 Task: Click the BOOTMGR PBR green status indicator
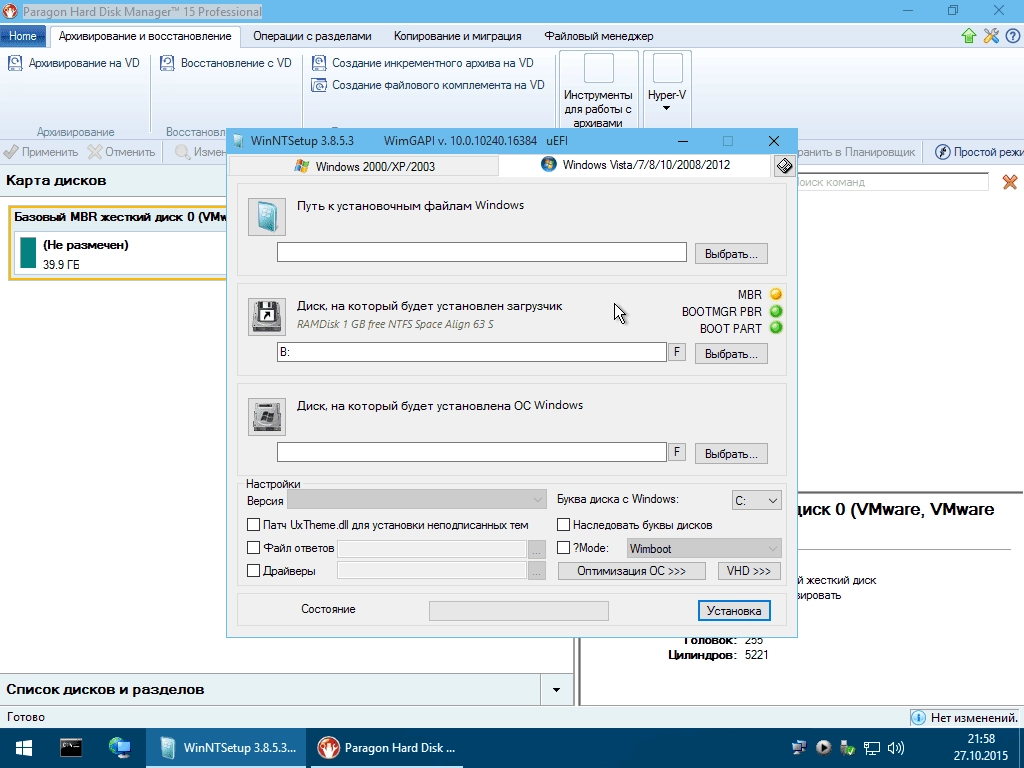point(776,312)
